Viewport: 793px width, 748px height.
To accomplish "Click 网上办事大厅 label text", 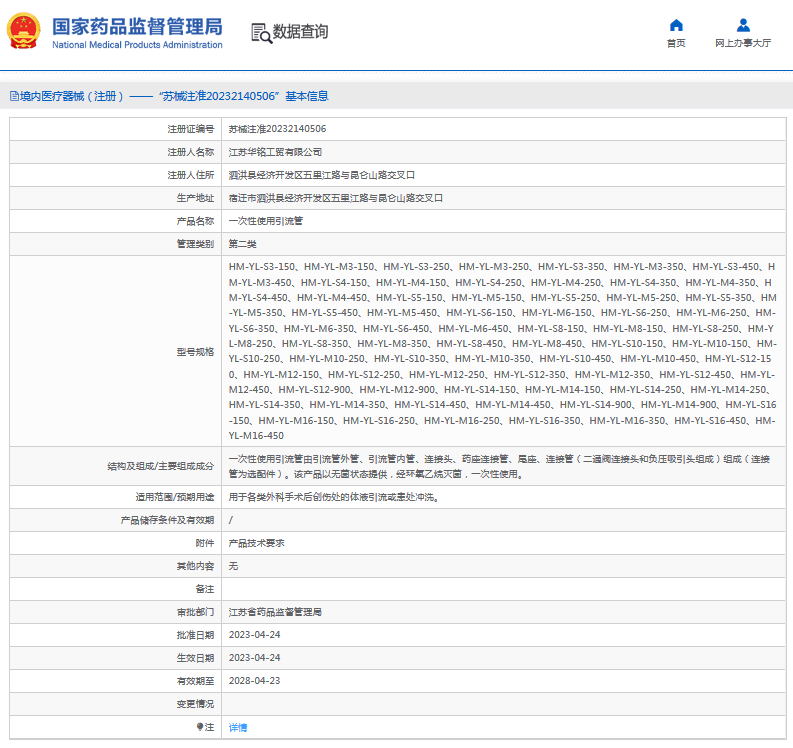I will pyautogui.click(x=743, y=43).
